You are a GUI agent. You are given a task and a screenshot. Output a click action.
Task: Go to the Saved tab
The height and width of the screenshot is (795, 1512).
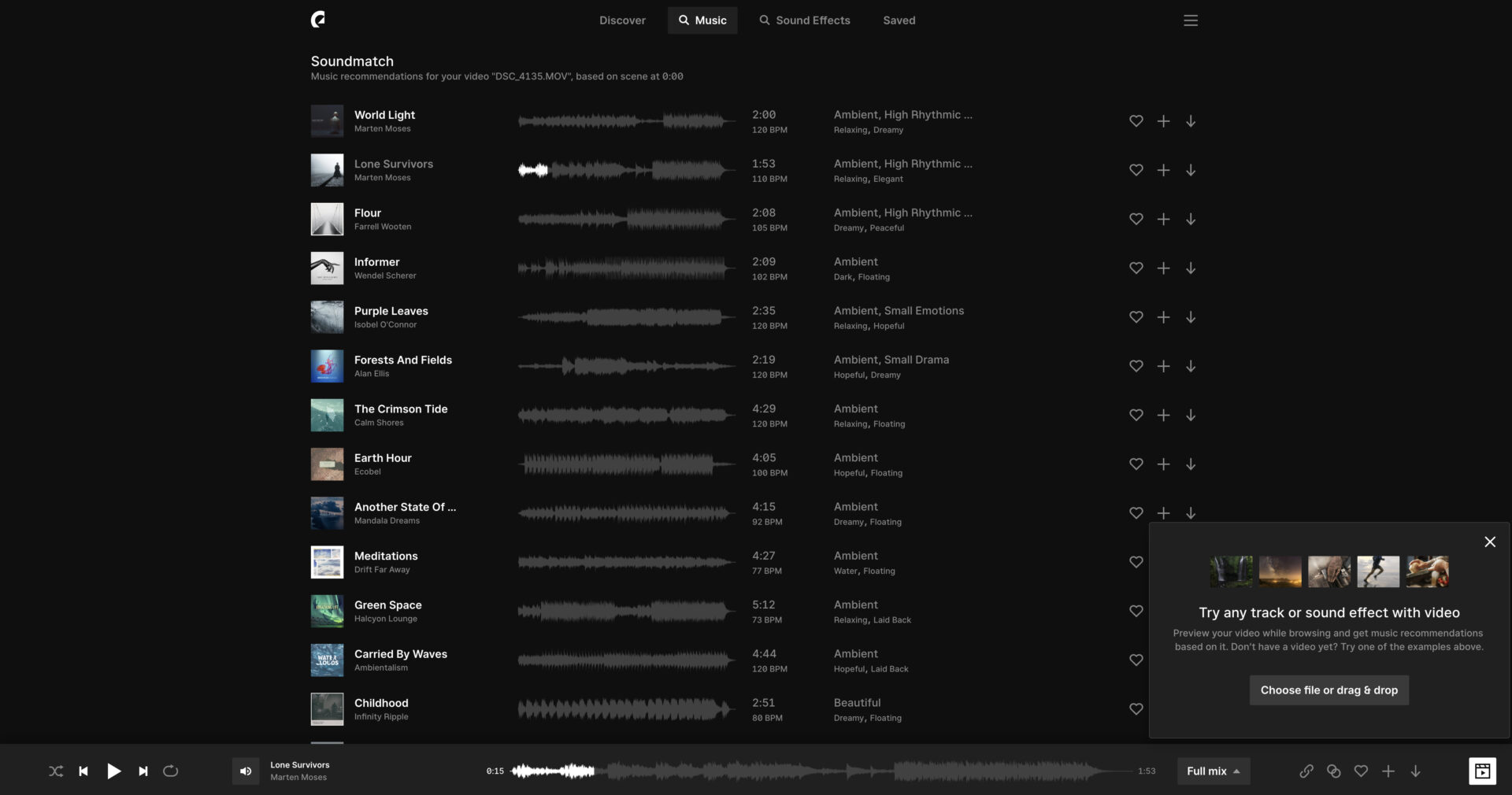pyautogui.click(x=899, y=20)
